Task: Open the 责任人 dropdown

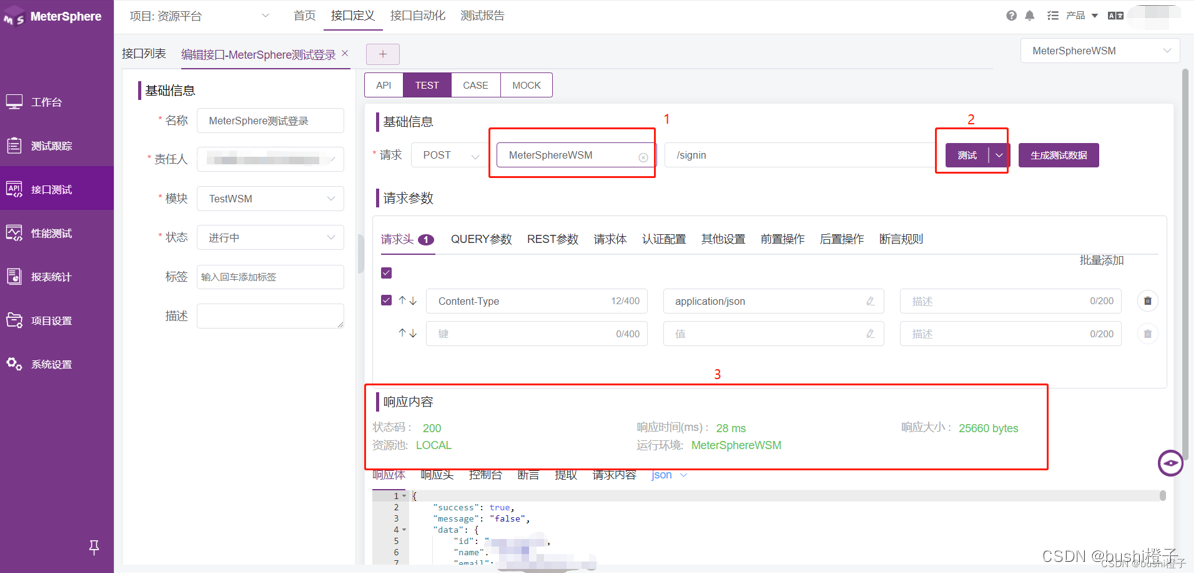Action: 270,159
